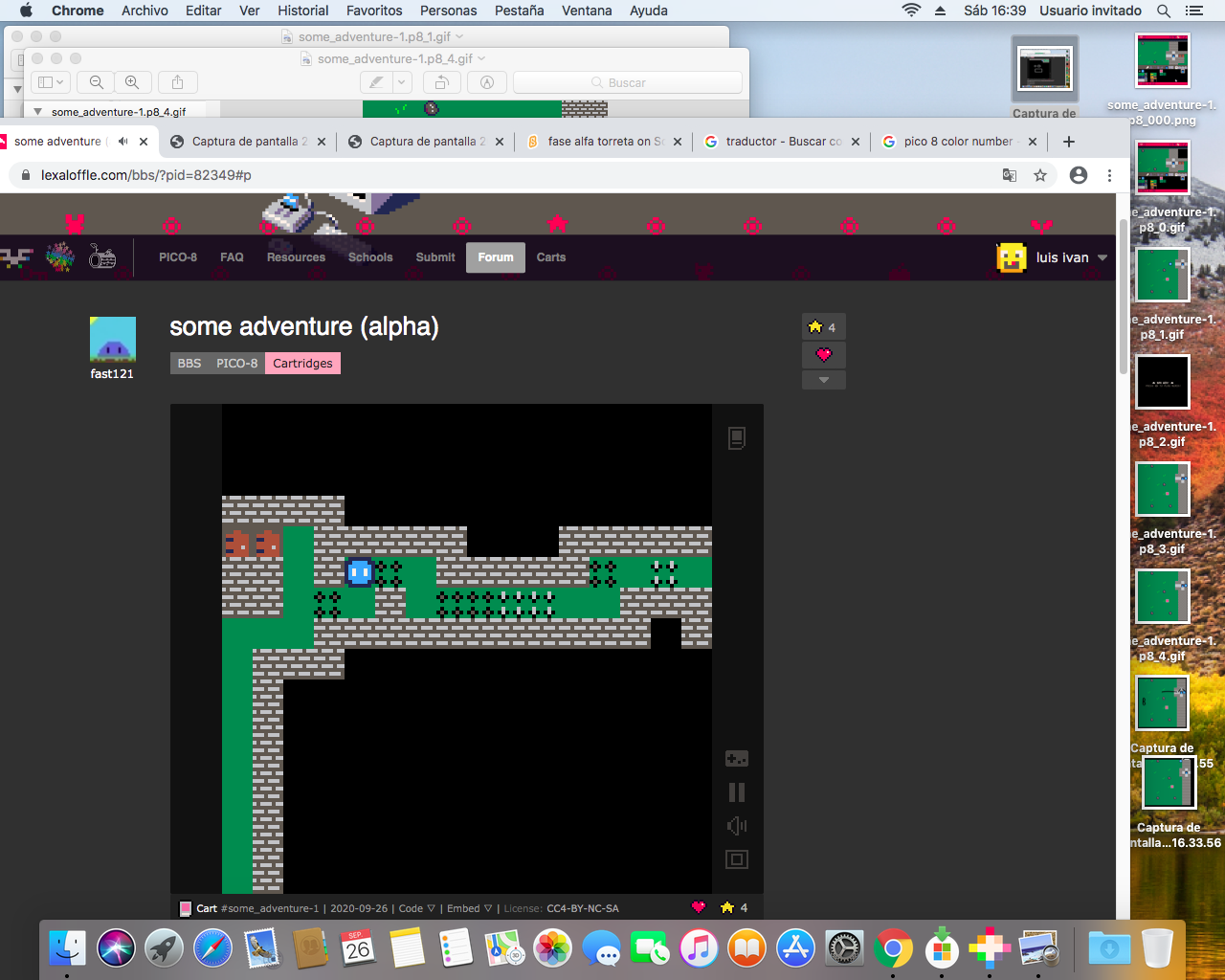The height and width of the screenshot is (980, 1225).
Task: Toggle cart player fullscreen mode
Action: pyautogui.click(x=736, y=859)
